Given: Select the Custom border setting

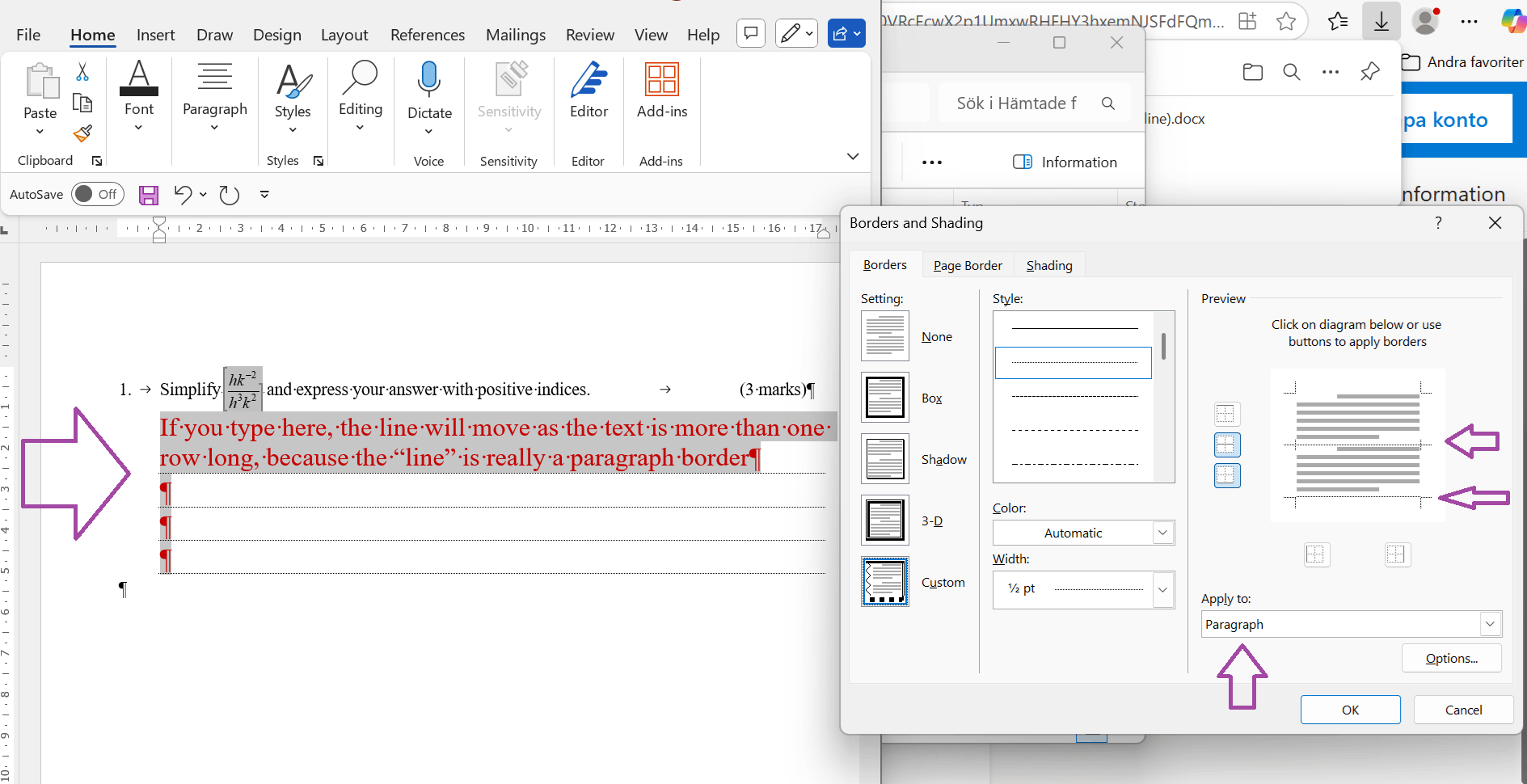Looking at the screenshot, I should 885,582.
